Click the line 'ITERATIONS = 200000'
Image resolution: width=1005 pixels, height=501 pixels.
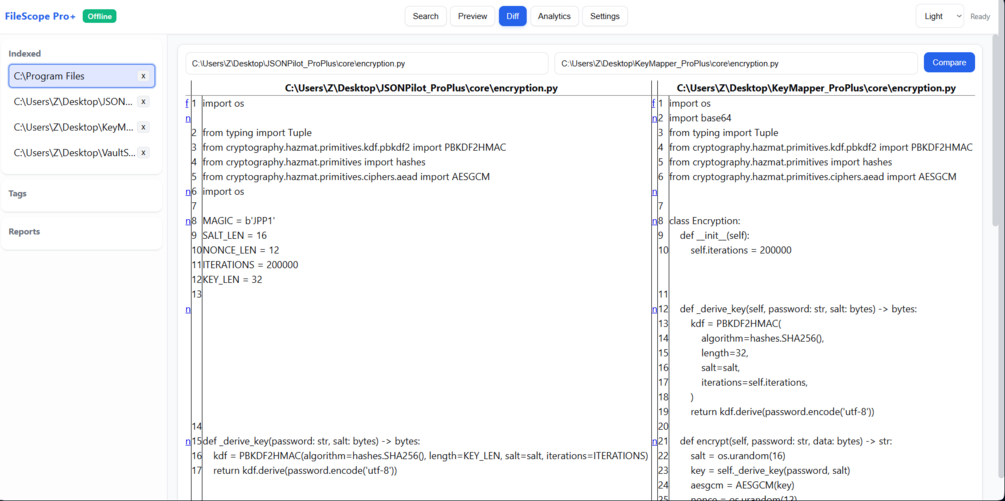point(251,265)
